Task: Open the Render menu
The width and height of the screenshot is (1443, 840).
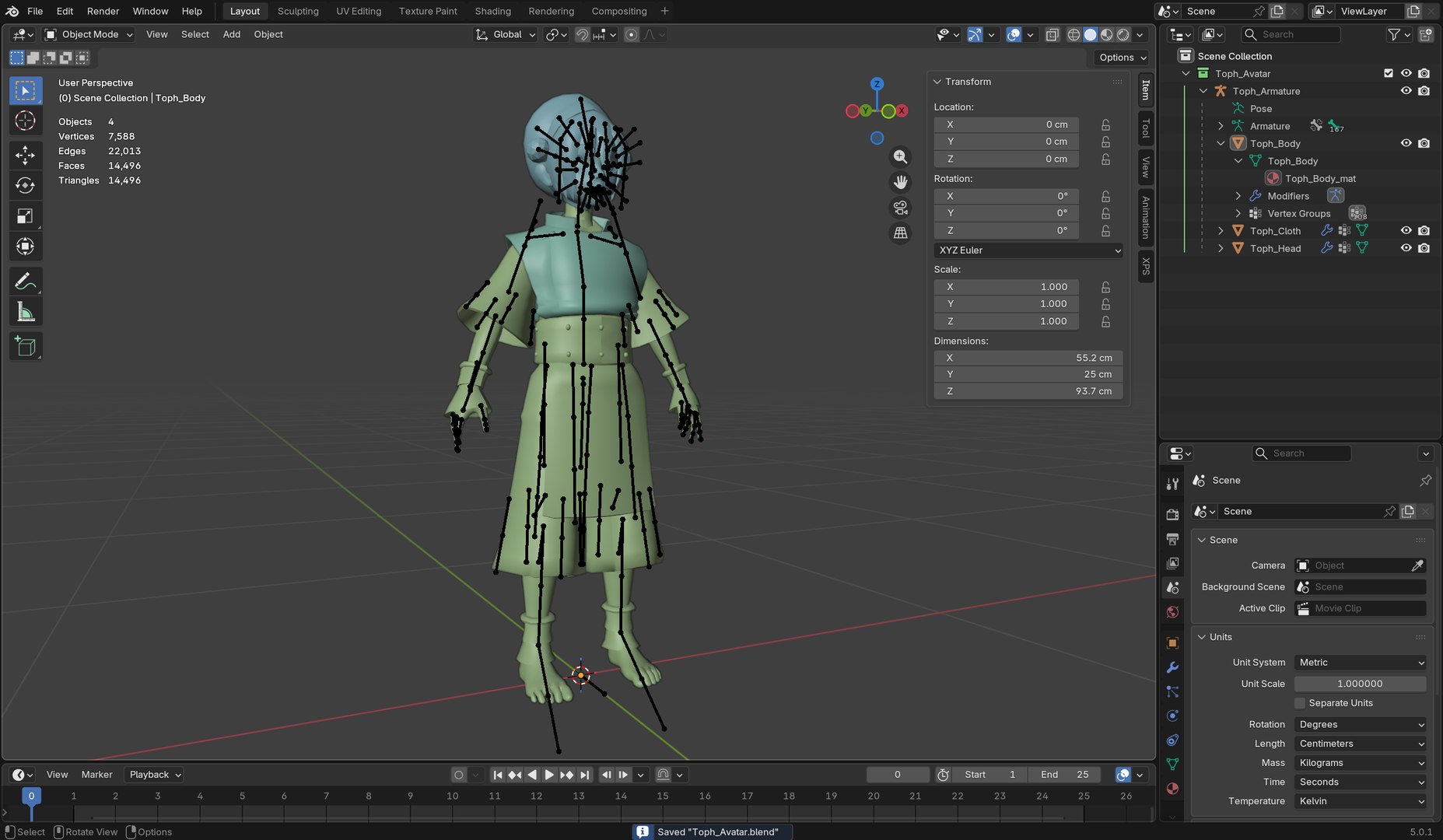Action: click(103, 11)
